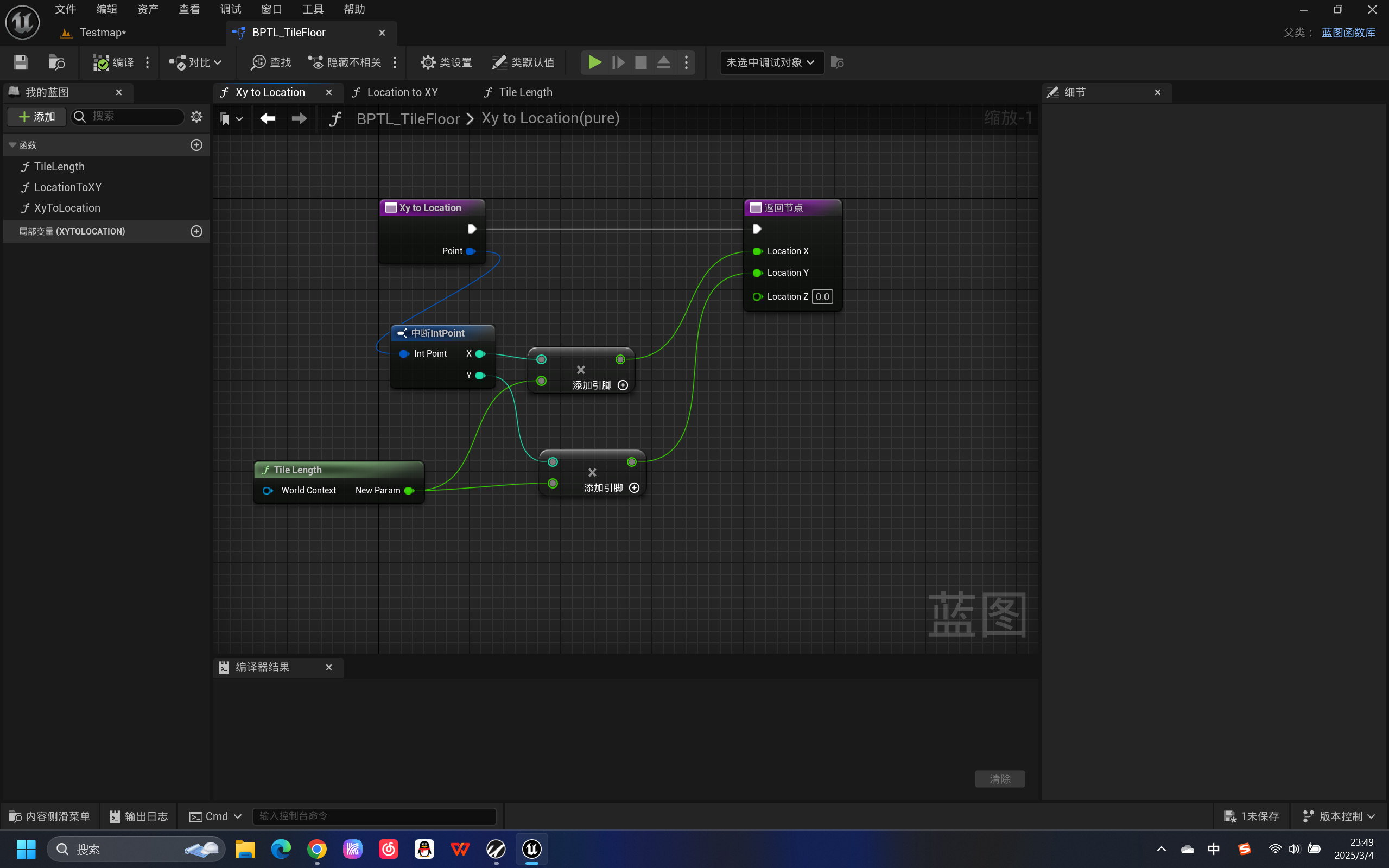Open My Blueprint view options gear

pyautogui.click(x=197, y=117)
